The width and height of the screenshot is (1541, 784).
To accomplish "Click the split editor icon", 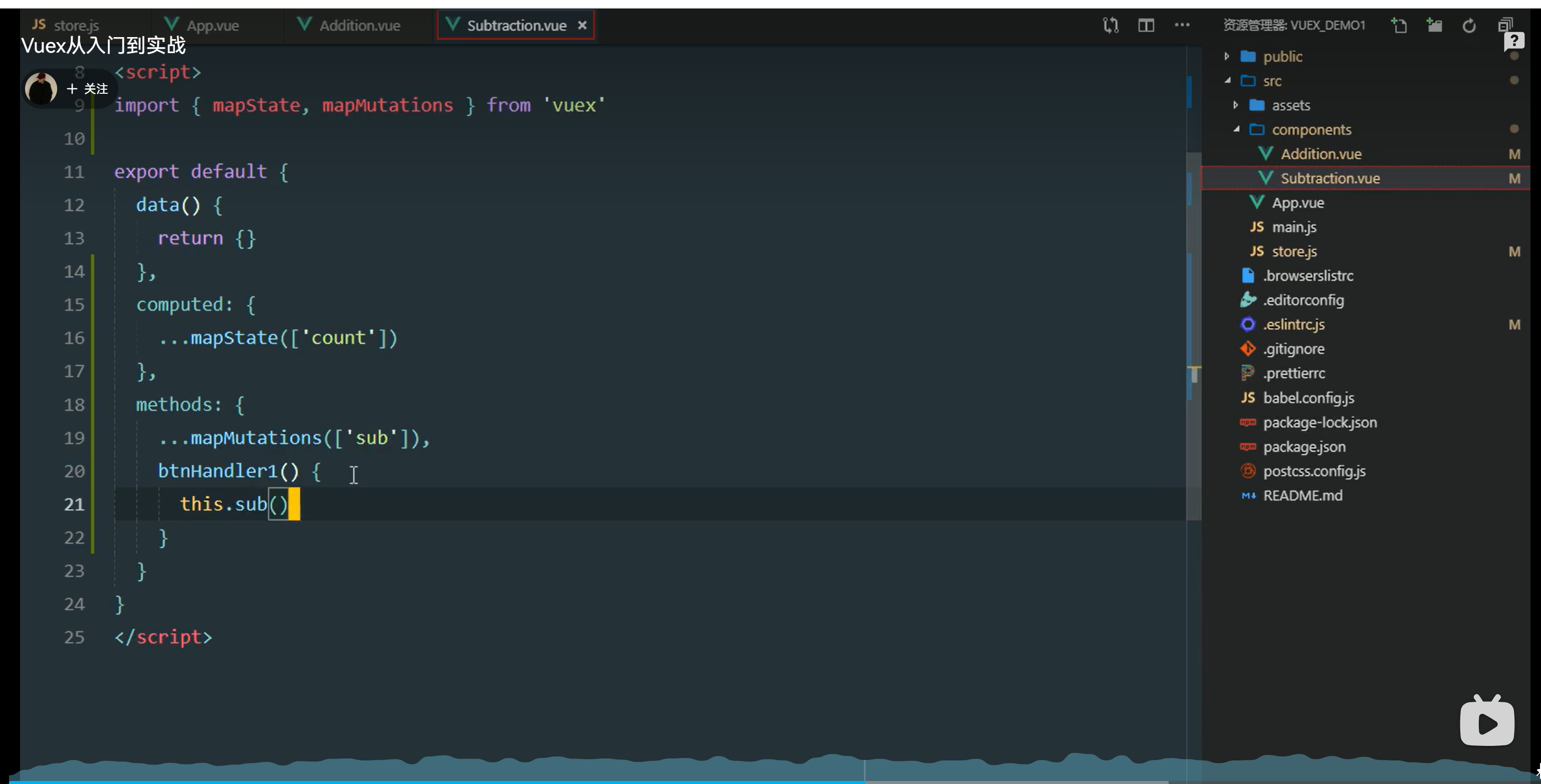I will pos(1146,24).
